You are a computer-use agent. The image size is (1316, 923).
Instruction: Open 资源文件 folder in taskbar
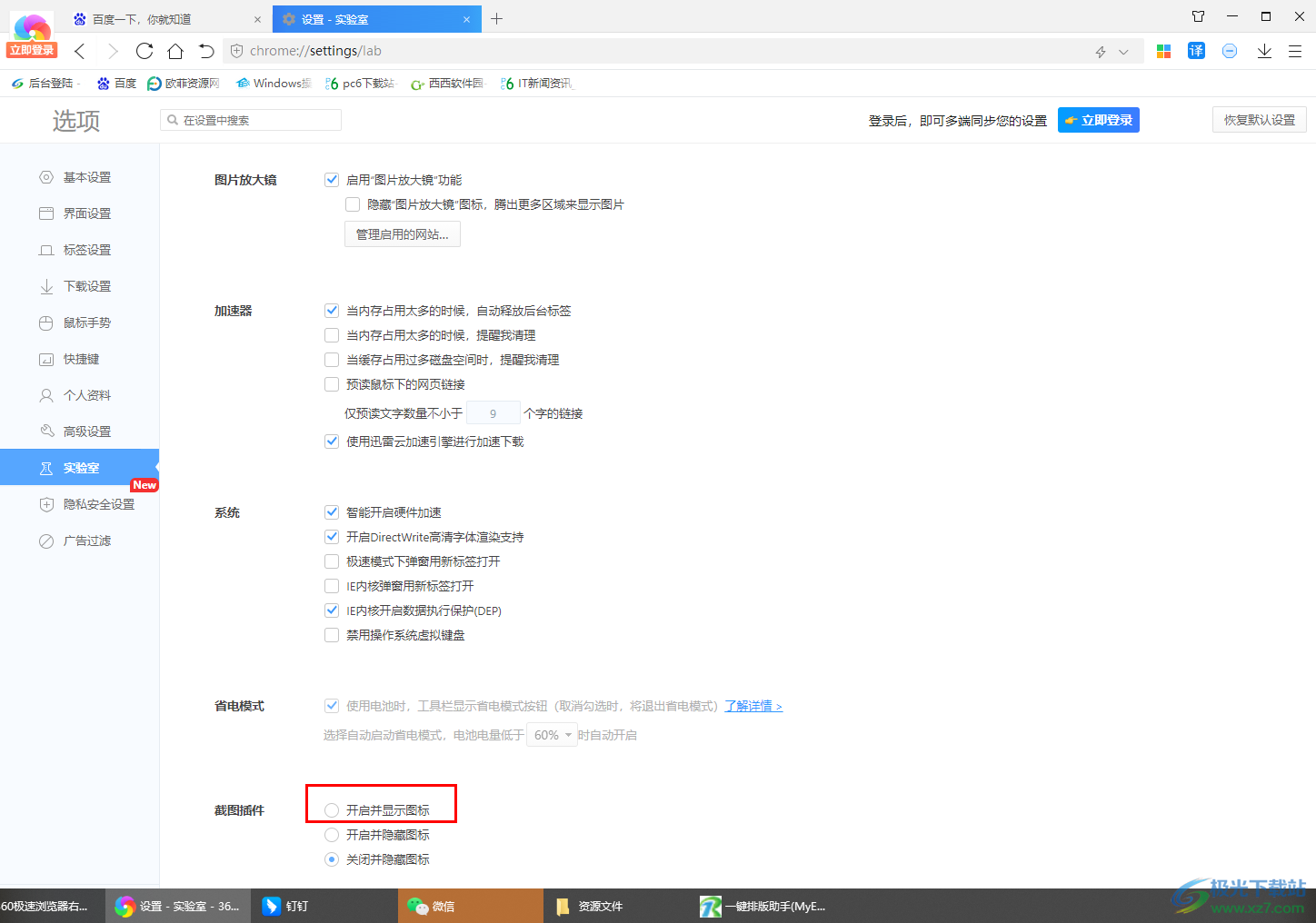[616, 906]
